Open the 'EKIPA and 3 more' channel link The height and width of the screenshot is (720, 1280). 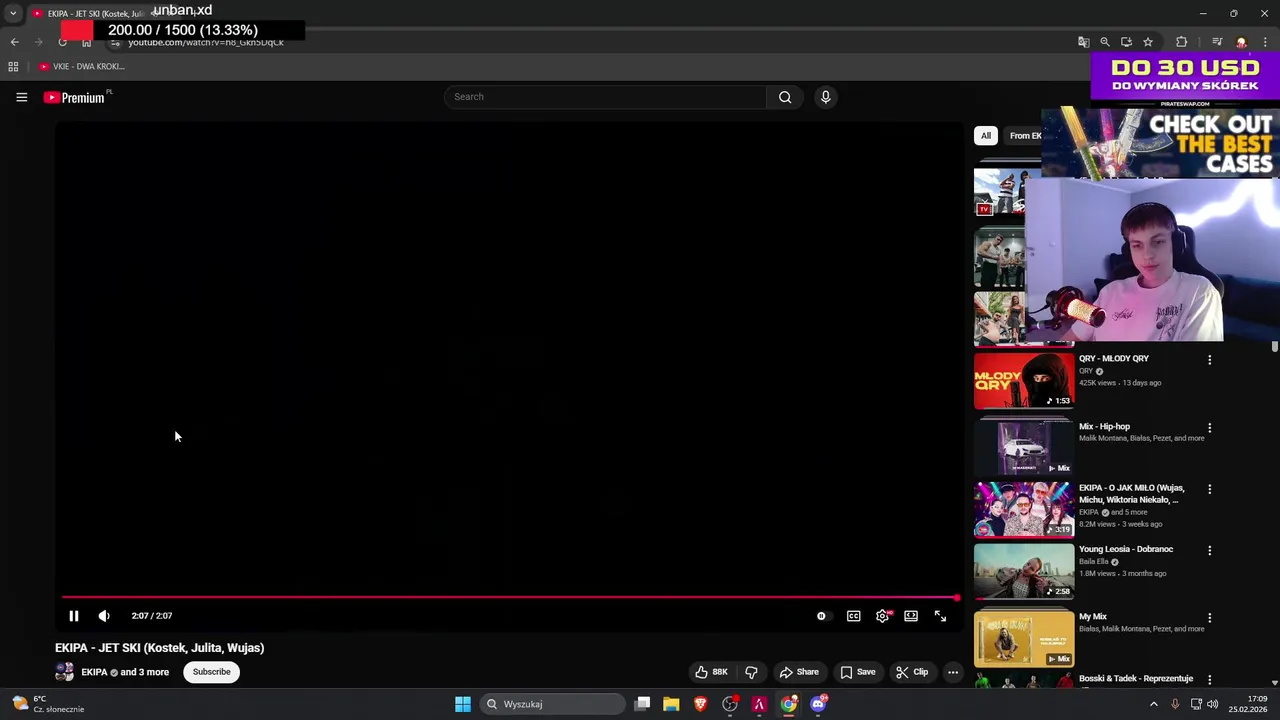point(125,672)
